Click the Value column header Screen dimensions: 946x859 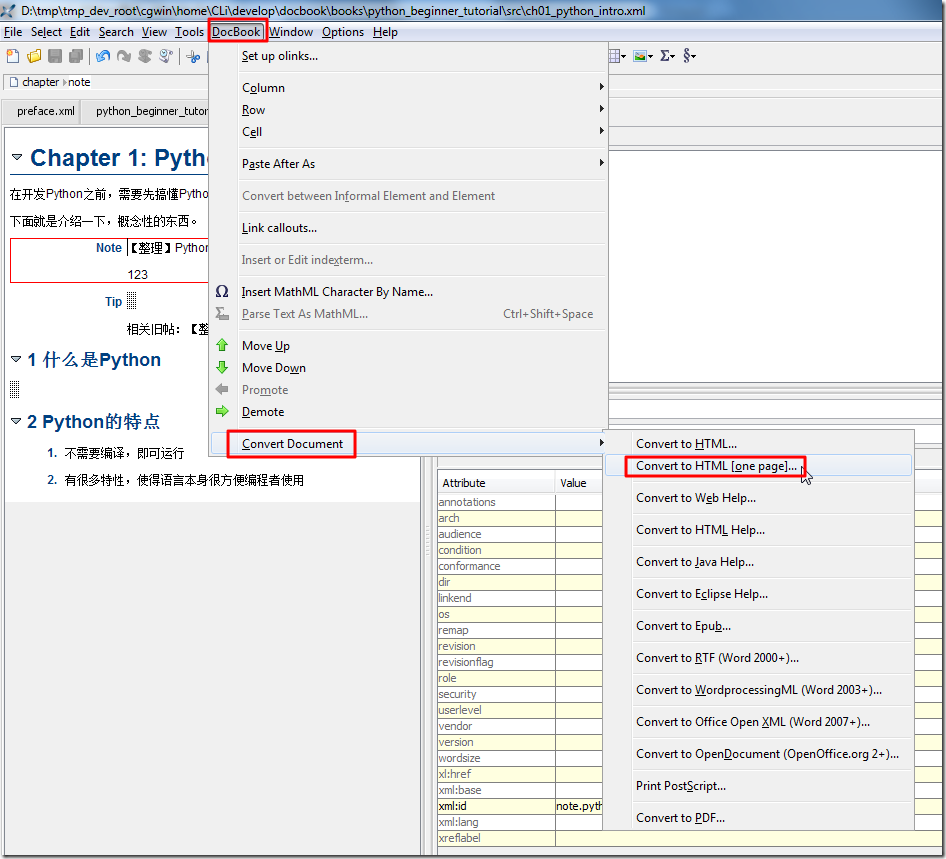click(579, 483)
